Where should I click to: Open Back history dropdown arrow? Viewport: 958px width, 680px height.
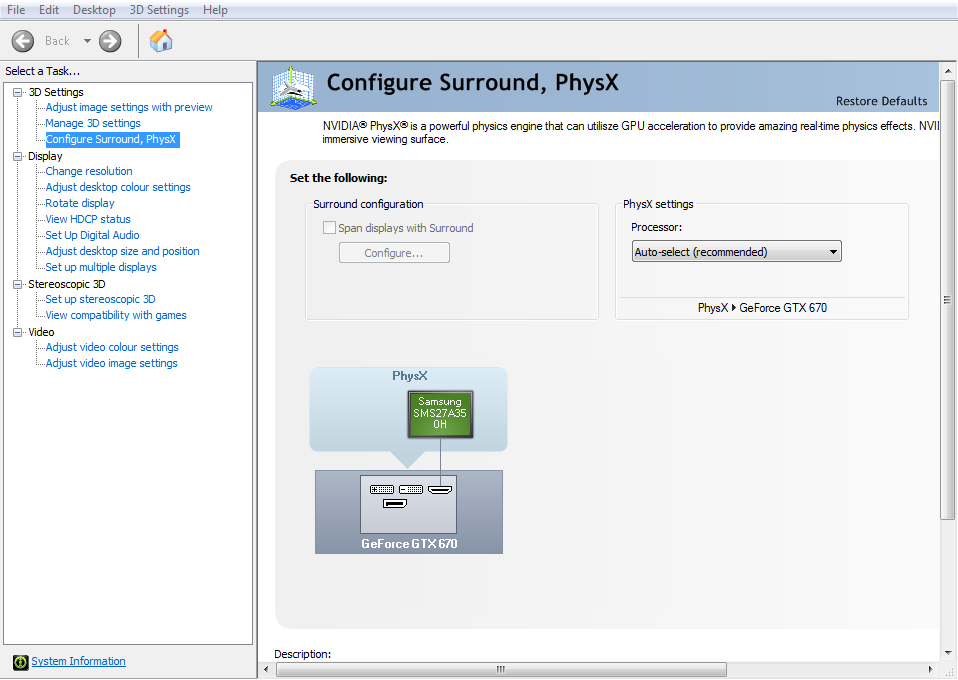click(87, 41)
